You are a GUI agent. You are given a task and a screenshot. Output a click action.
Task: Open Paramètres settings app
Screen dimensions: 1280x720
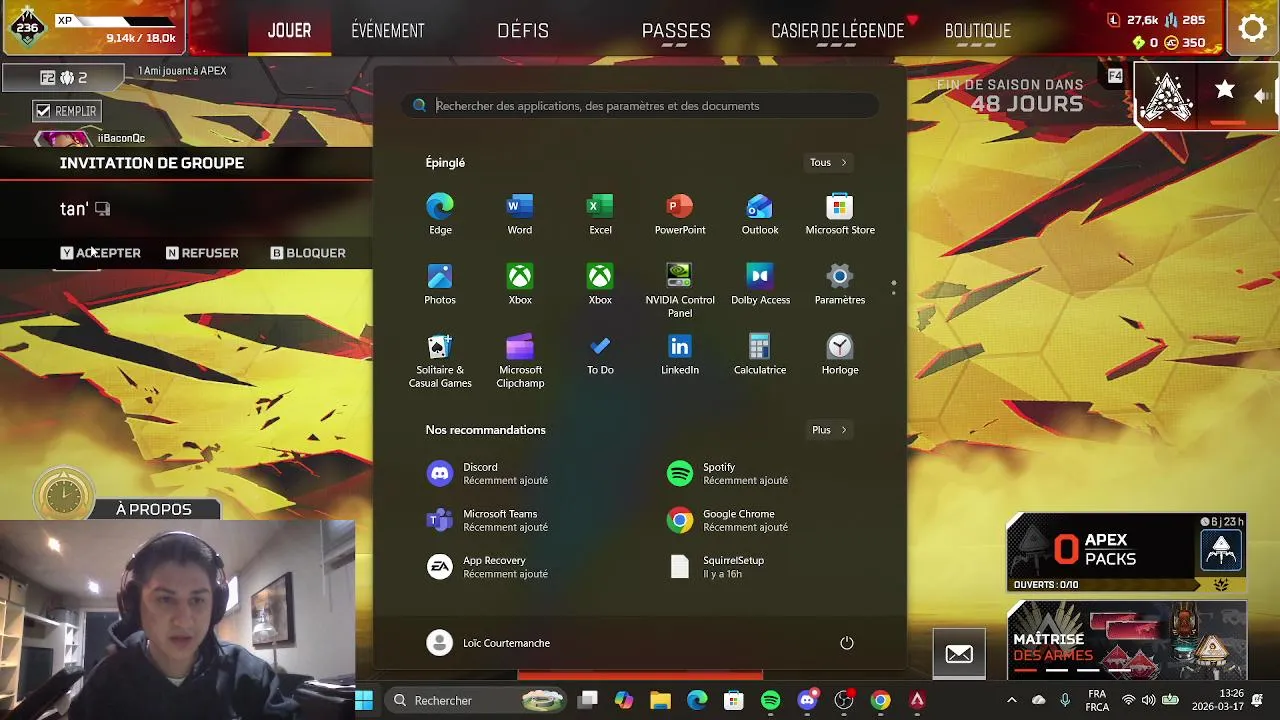(840, 284)
